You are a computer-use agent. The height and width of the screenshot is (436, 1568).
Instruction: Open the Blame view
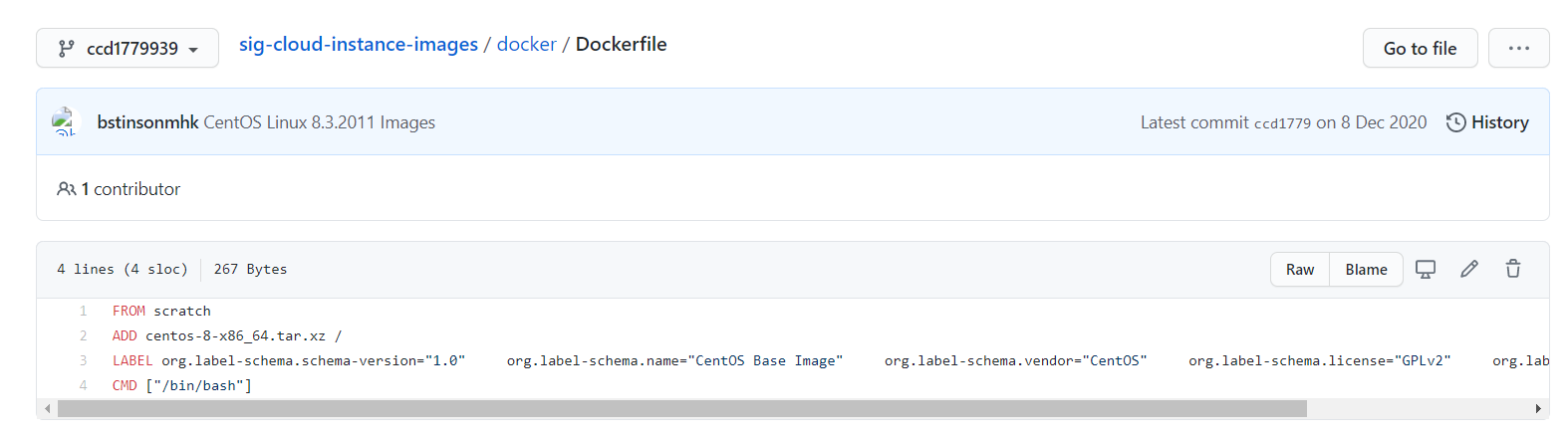tap(1366, 270)
